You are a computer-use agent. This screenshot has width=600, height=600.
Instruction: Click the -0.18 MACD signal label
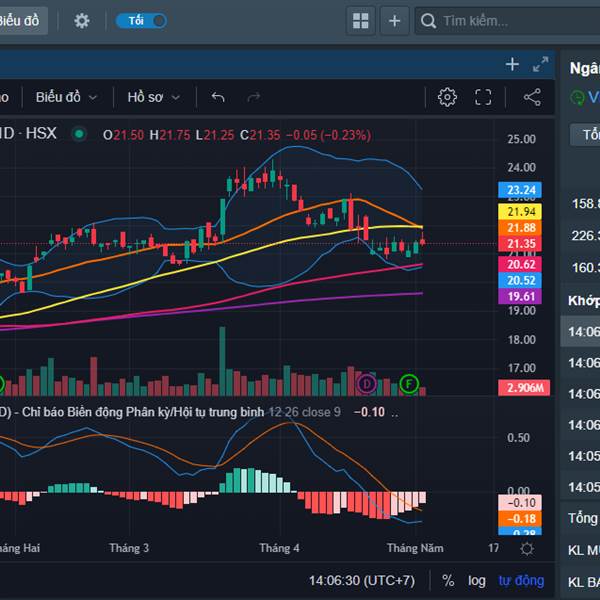pos(520,518)
